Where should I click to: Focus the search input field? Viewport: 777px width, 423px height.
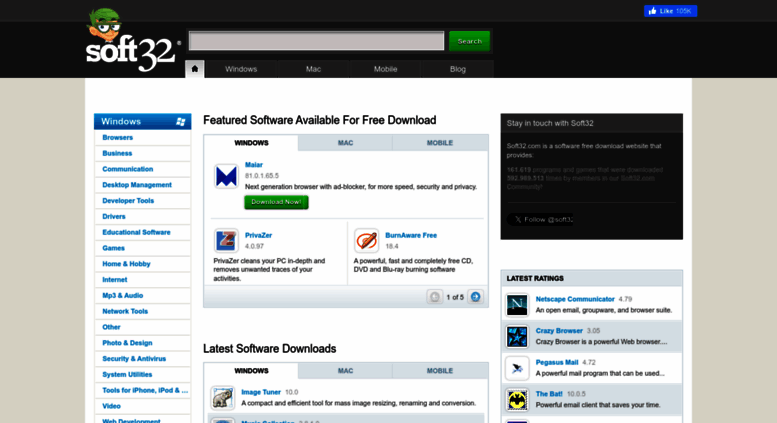pos(317,41)
